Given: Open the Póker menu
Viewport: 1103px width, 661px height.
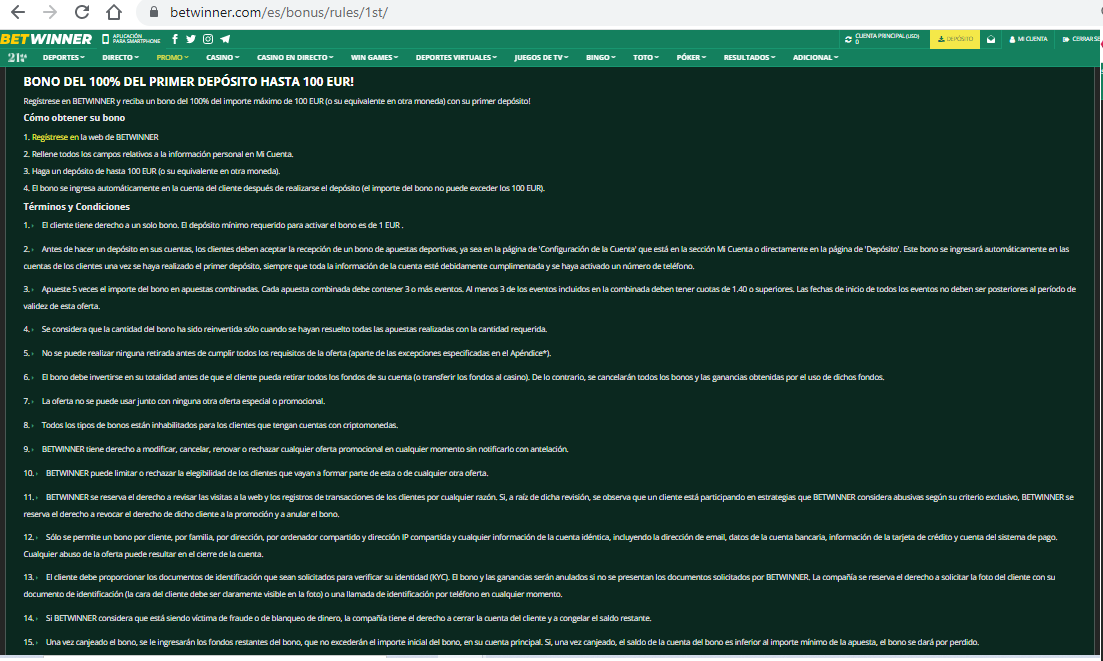Looking at the screenshot, I should coord(691,57).
